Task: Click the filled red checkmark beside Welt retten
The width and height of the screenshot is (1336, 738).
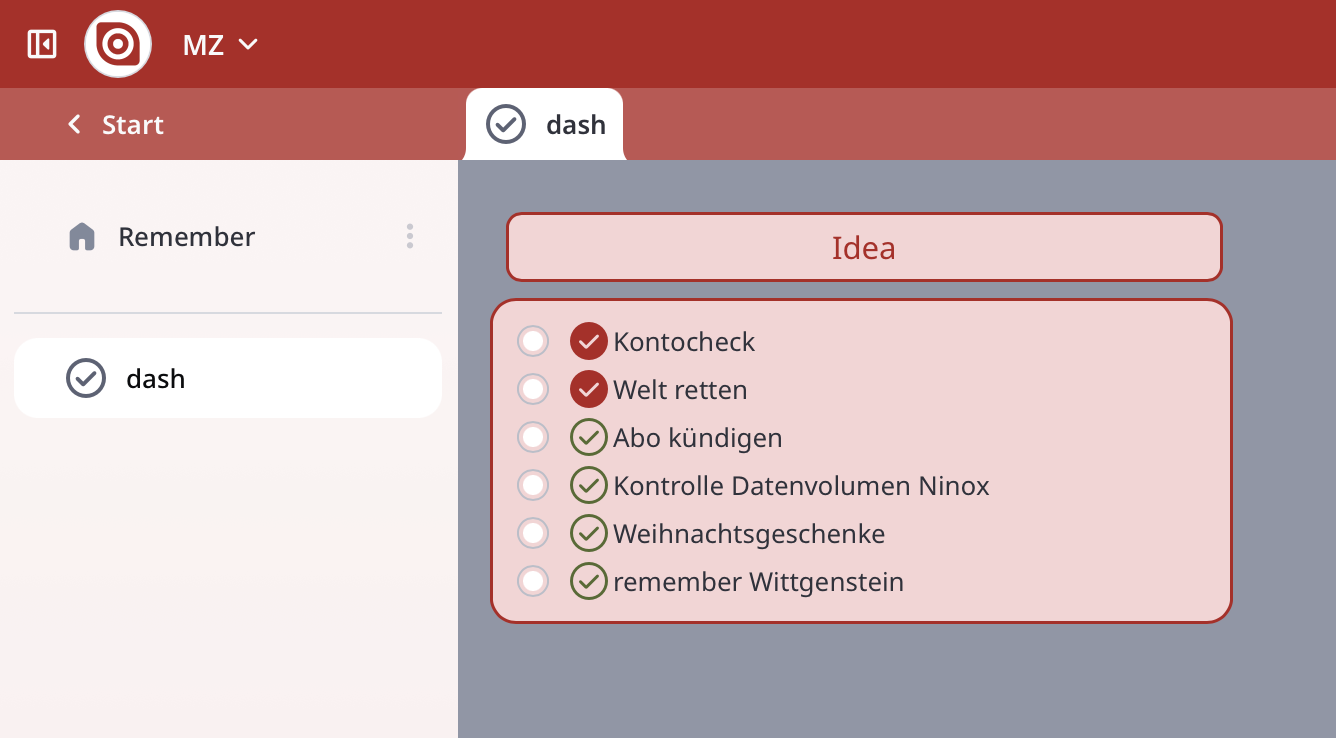Action: [x=589, y=390]
